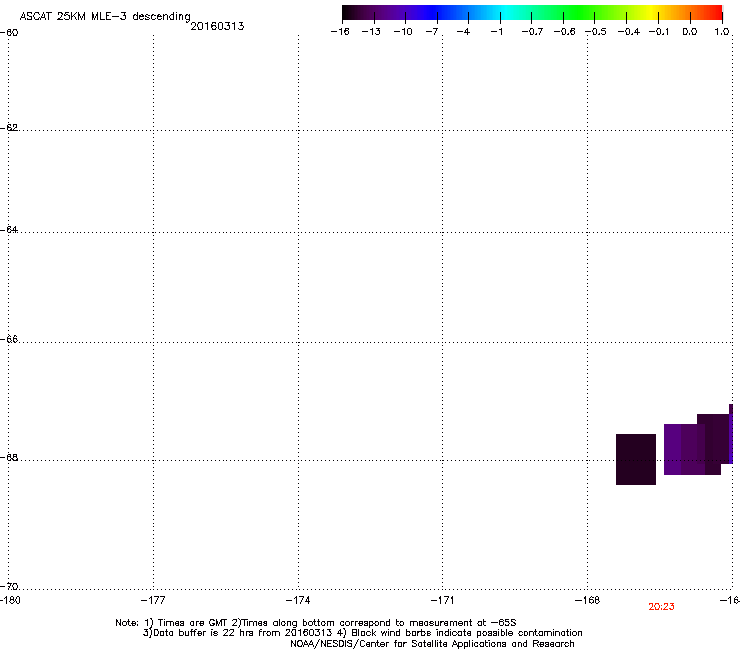
Task: Click the 1.0 color bar label
Action: pos(722,32)
